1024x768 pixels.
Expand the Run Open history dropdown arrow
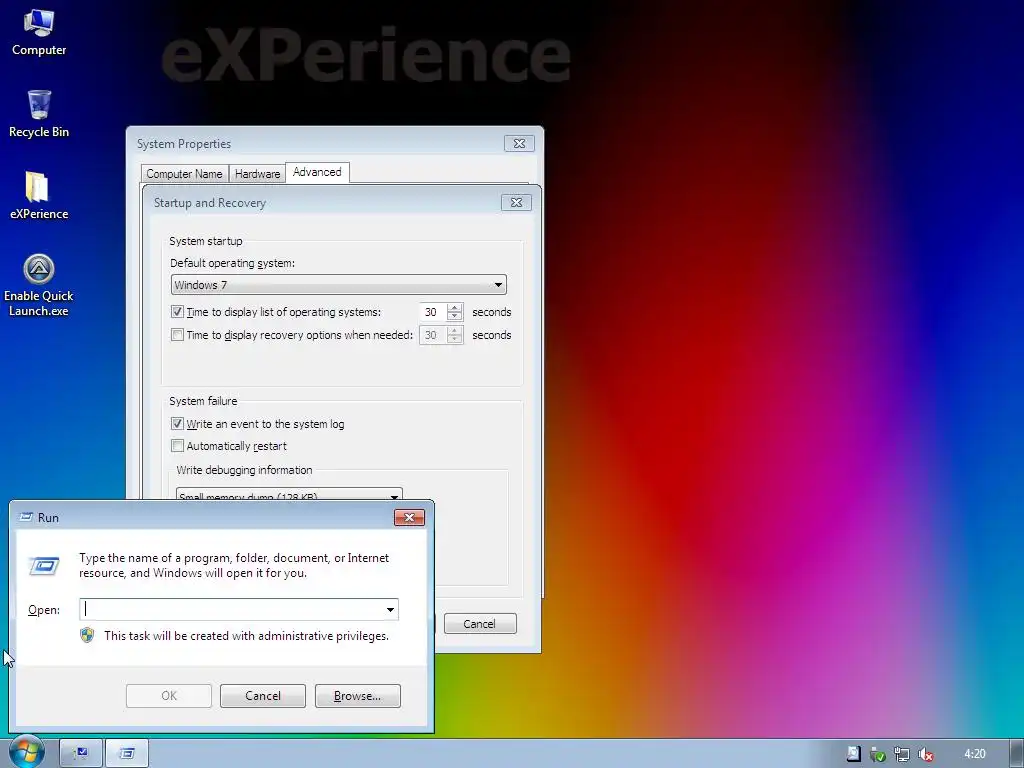(x=390, y=609)
